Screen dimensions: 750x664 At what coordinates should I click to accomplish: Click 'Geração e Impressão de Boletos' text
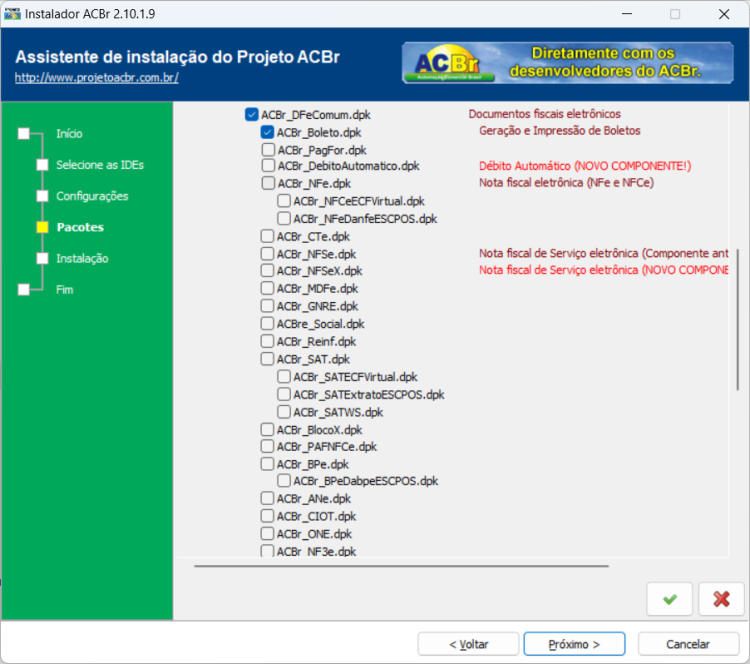coord(560,131)
